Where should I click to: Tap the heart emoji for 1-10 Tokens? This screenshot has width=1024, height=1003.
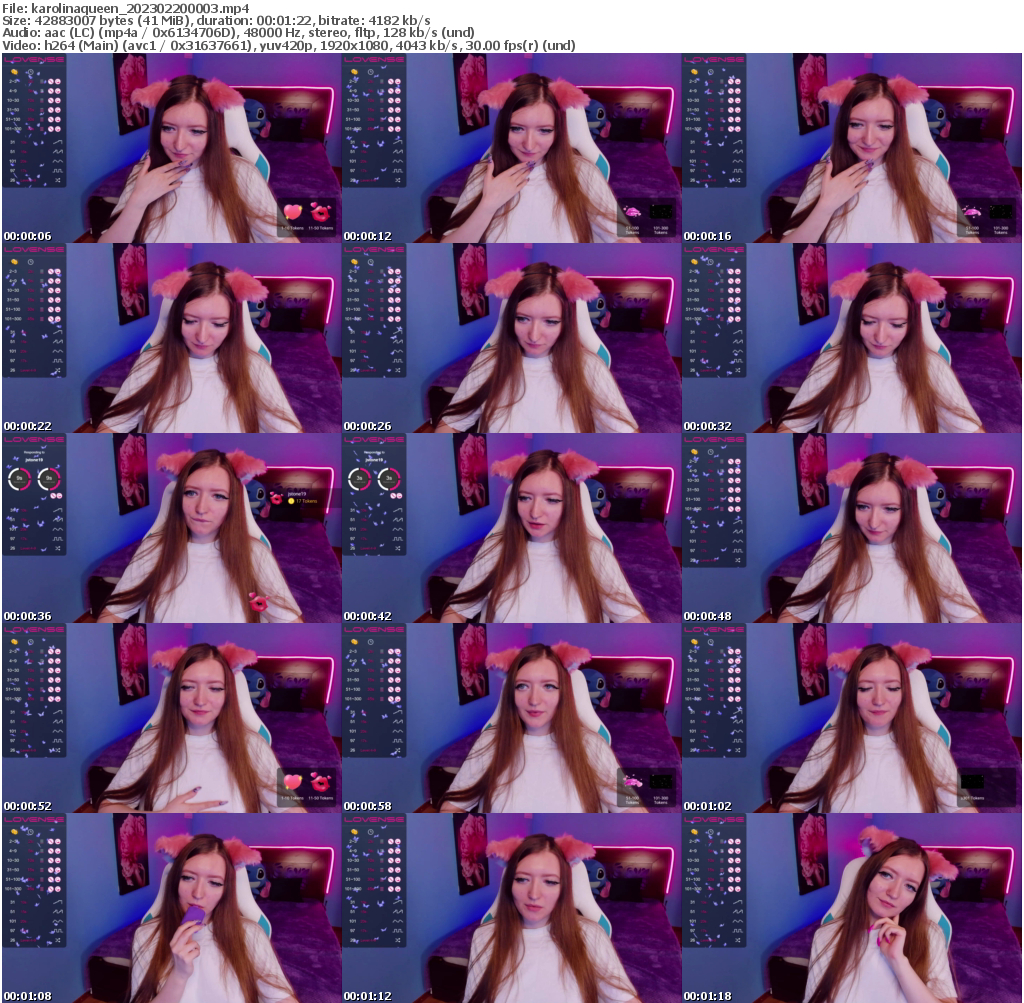(293, 211)
